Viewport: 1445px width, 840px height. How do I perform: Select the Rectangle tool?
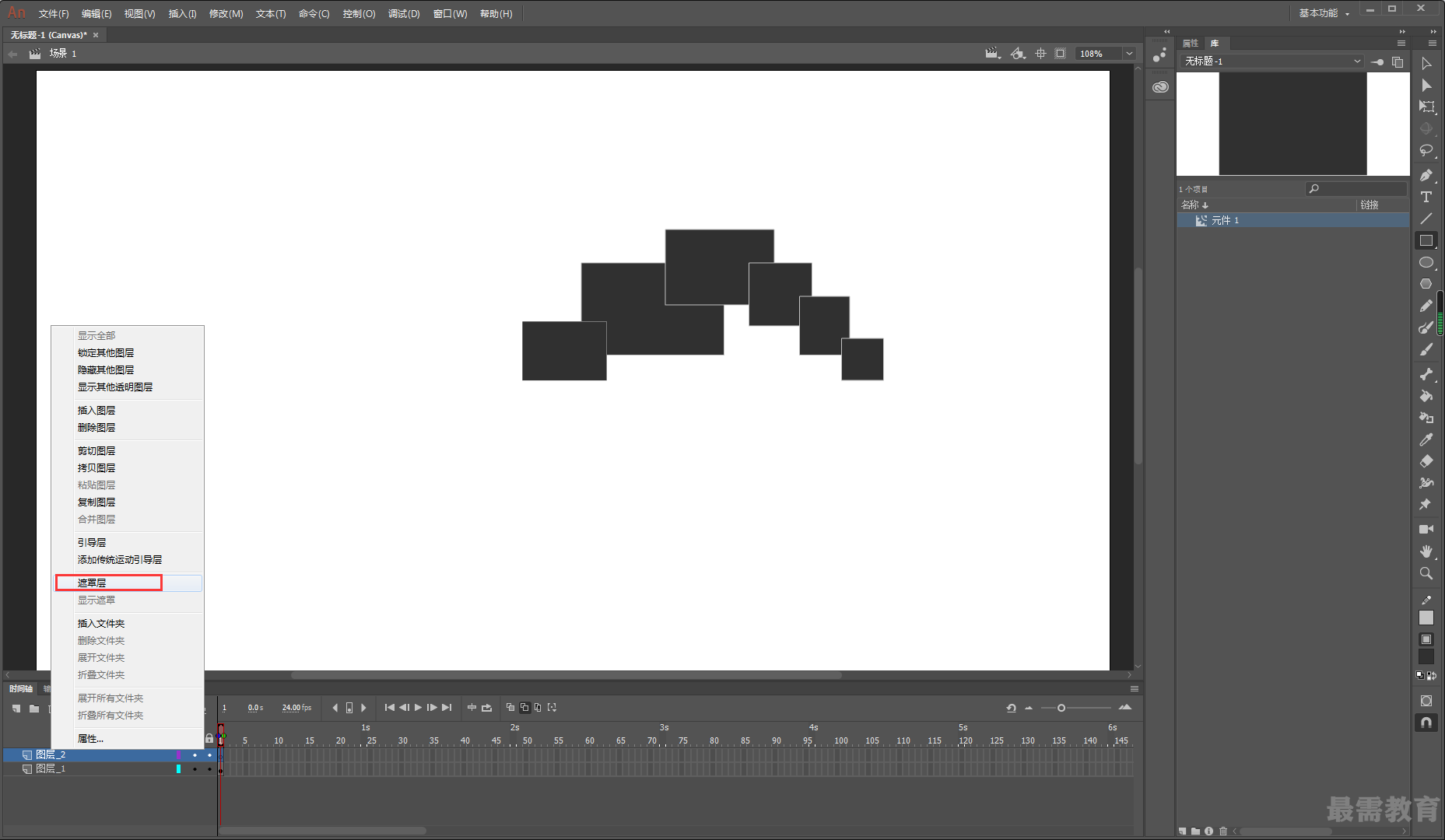1426,240
